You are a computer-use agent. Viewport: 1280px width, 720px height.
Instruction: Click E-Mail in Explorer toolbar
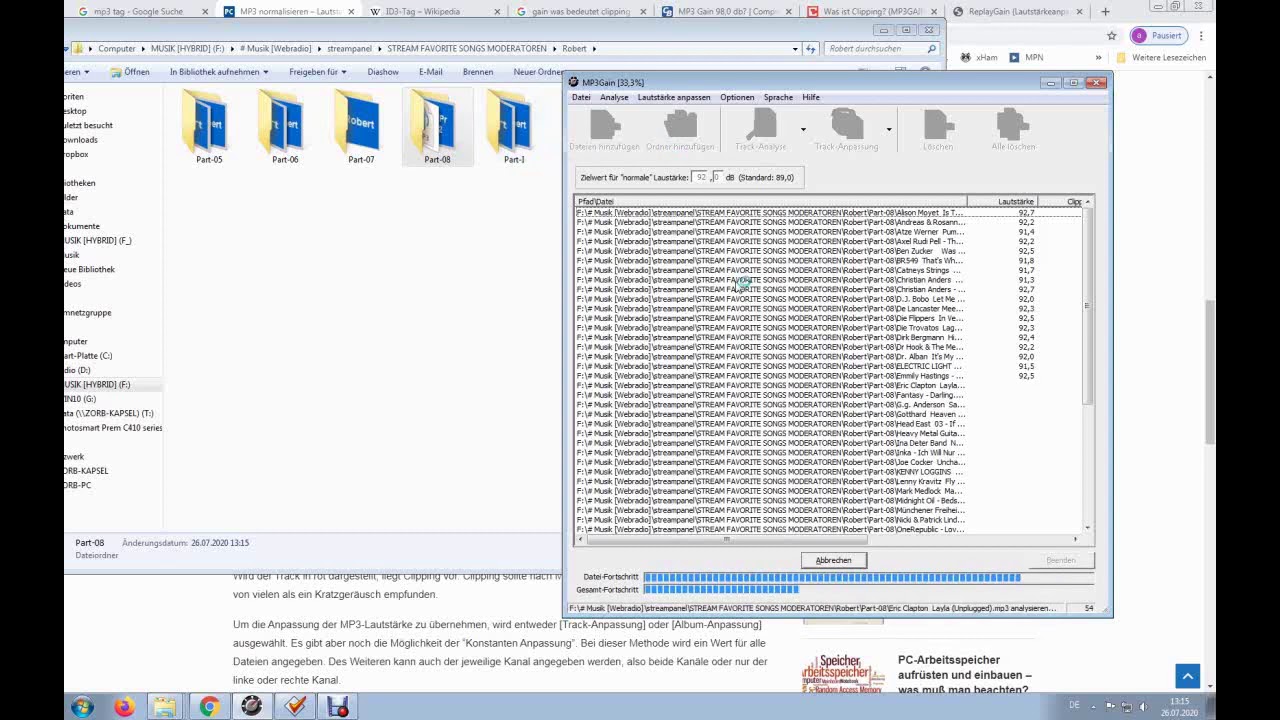tap(431, 72)
